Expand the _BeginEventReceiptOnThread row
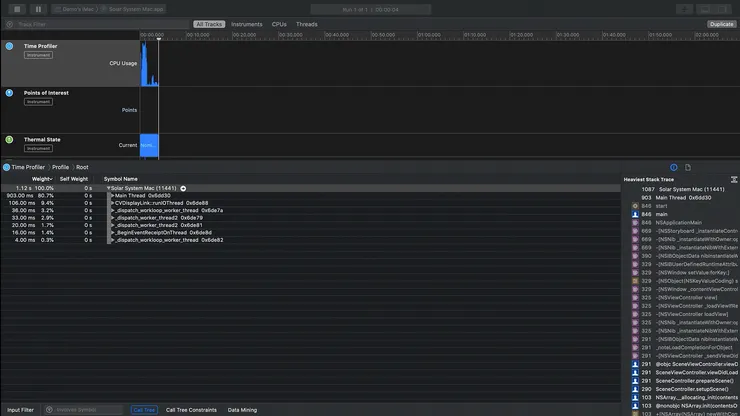The width and height of the screenshot is (740, 416). point(112,233)
